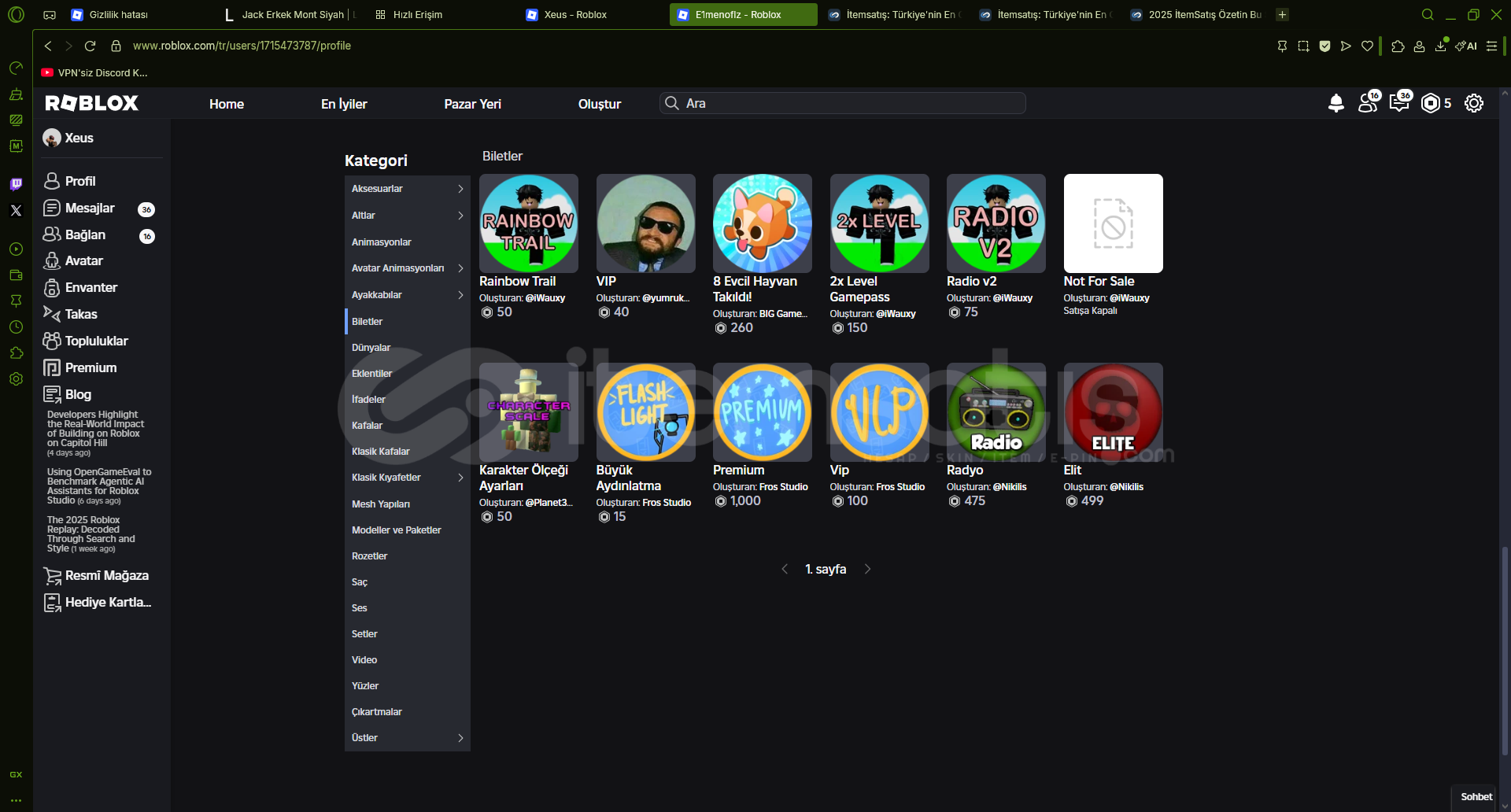Open the Xeus profile link in sidebar

[x=68, y=138]
